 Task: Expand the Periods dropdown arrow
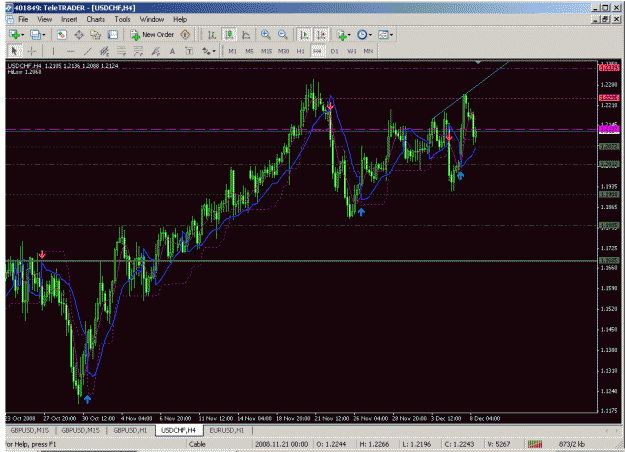click(370, 35)
